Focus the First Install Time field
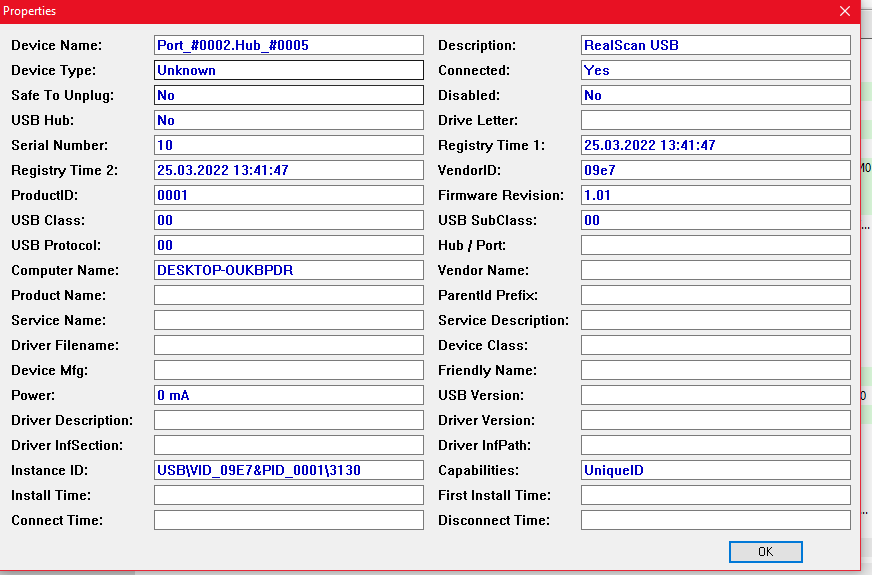 click(716, 495)
